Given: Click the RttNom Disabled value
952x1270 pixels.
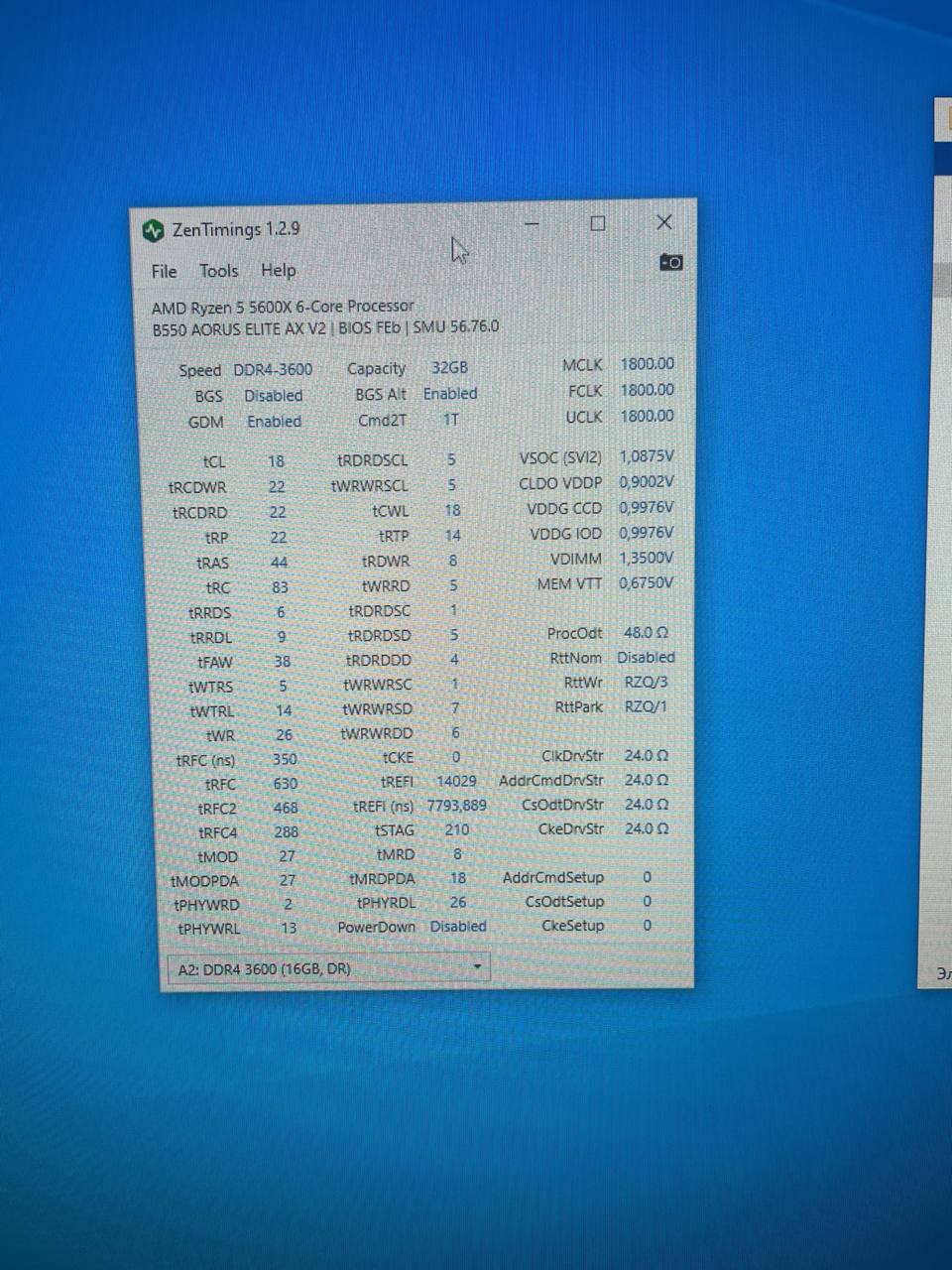Looking at the screenshot, I should tap(646, 657).
